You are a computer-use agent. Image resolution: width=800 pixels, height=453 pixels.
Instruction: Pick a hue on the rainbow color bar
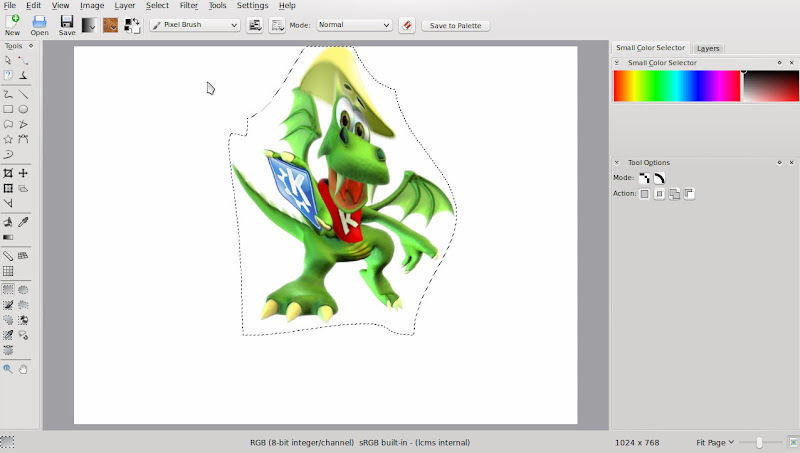[x=677, y=86]
